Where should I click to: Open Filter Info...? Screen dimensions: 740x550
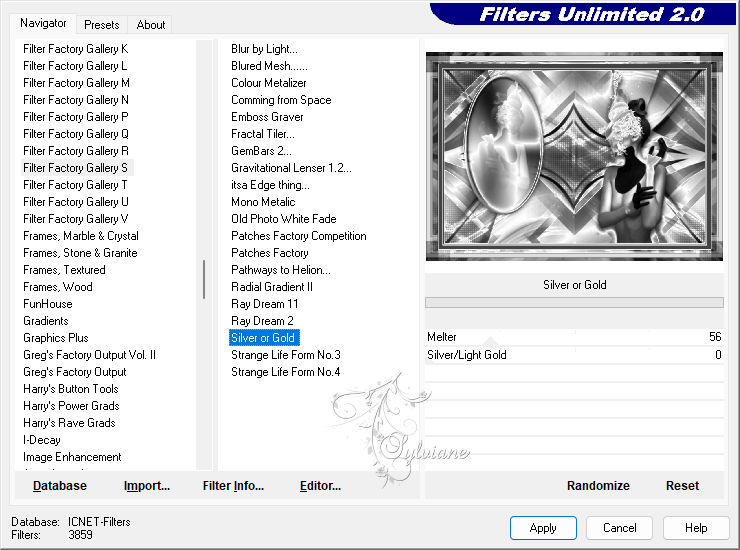point(233,485)
